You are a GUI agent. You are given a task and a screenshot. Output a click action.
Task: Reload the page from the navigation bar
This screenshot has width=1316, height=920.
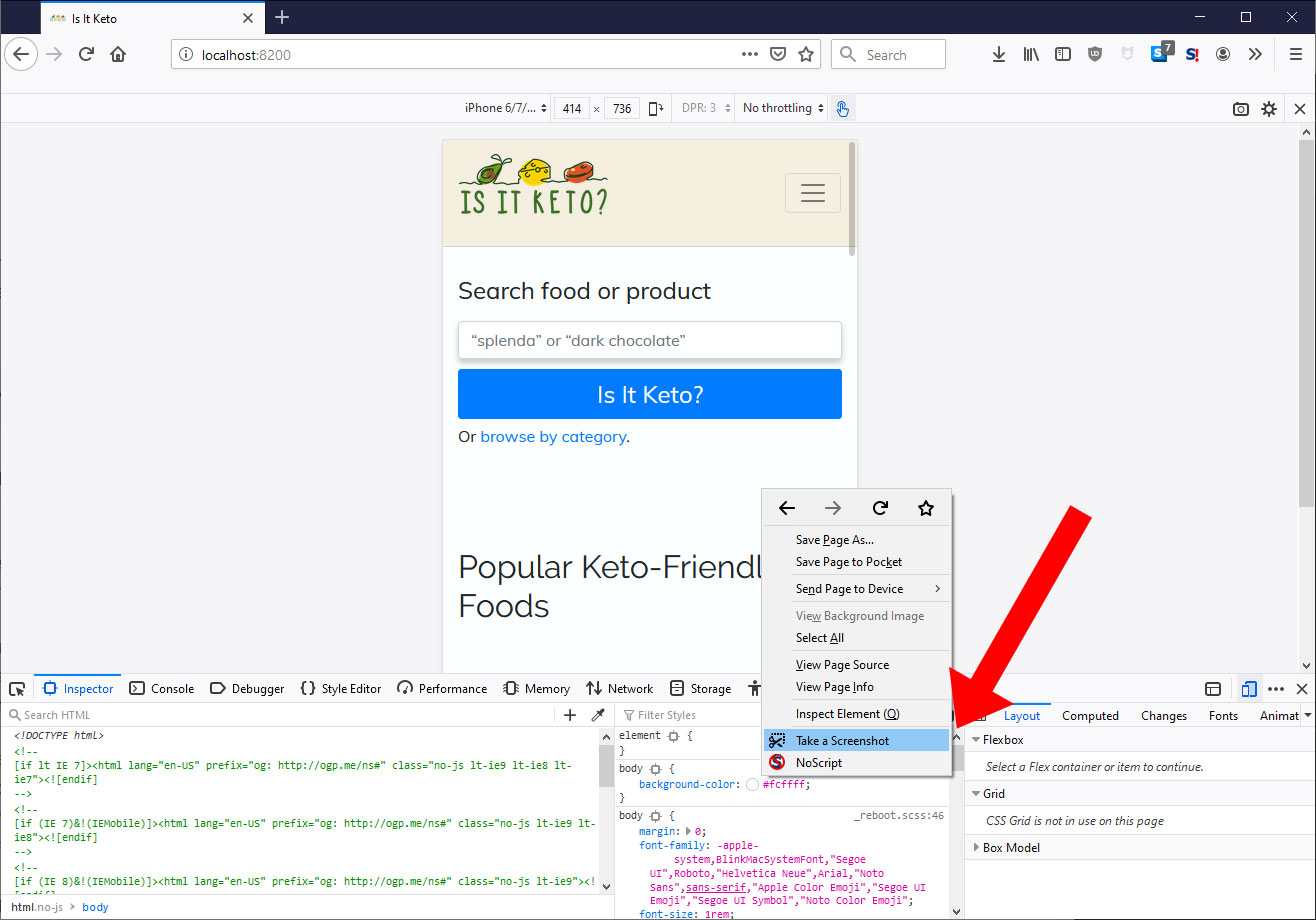click(87, 55)
